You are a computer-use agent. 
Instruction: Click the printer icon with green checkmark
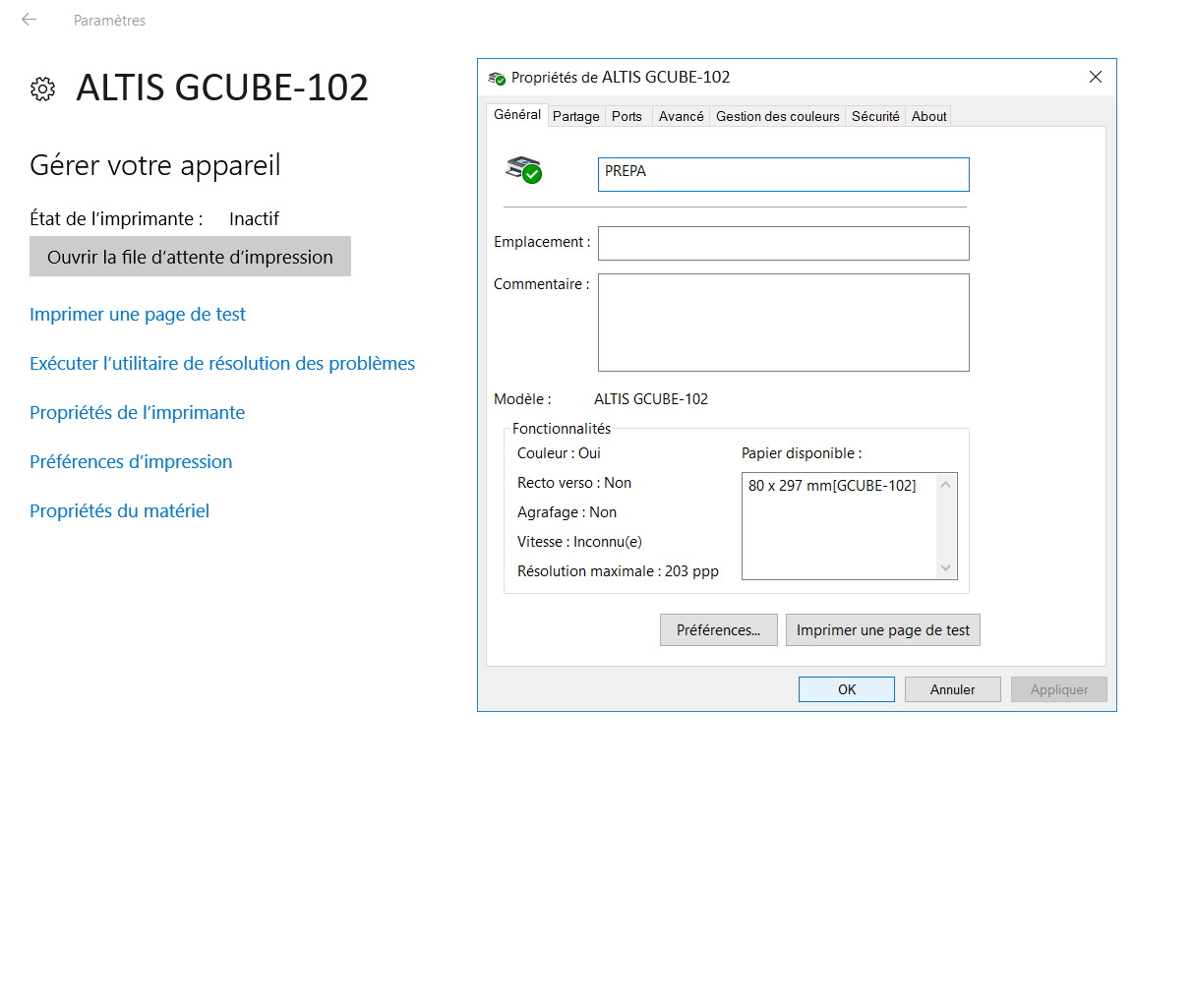[523, 170]
